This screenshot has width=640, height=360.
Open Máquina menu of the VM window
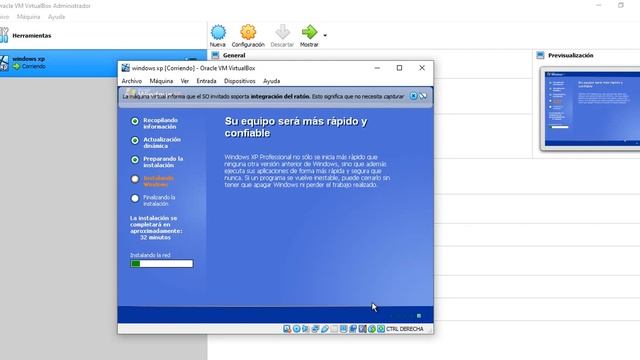pyautogui.click(x=161, y=81)
